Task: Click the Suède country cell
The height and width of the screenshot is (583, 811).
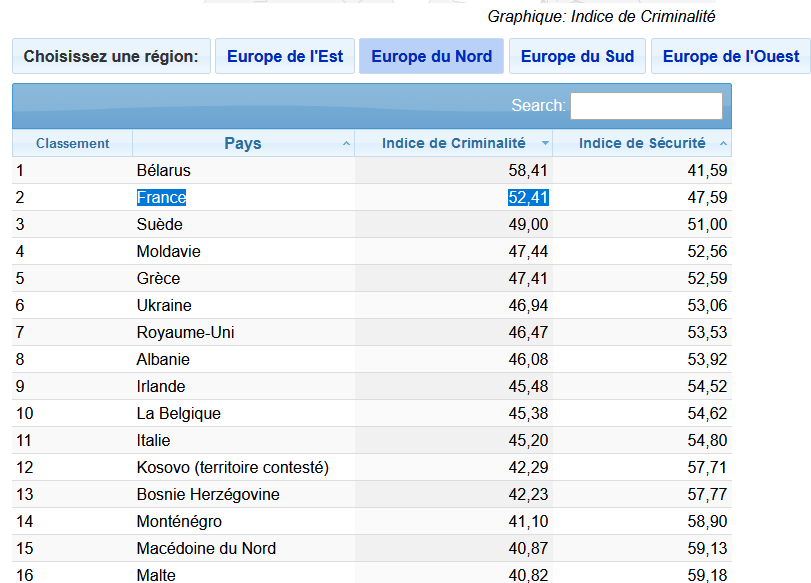Action: [160, 225]
